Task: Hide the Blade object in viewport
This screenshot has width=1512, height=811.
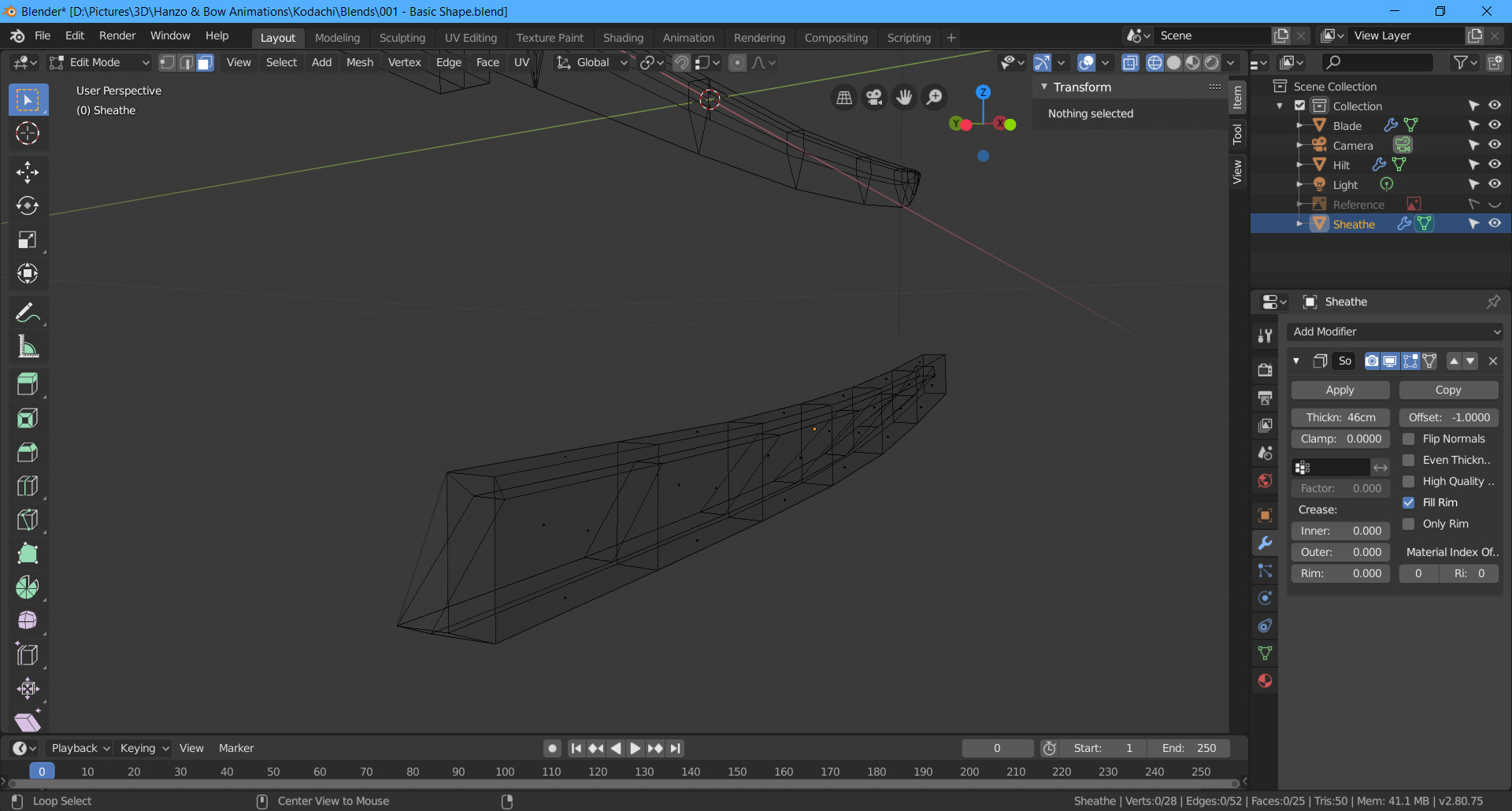Action: click(1495, 125)
